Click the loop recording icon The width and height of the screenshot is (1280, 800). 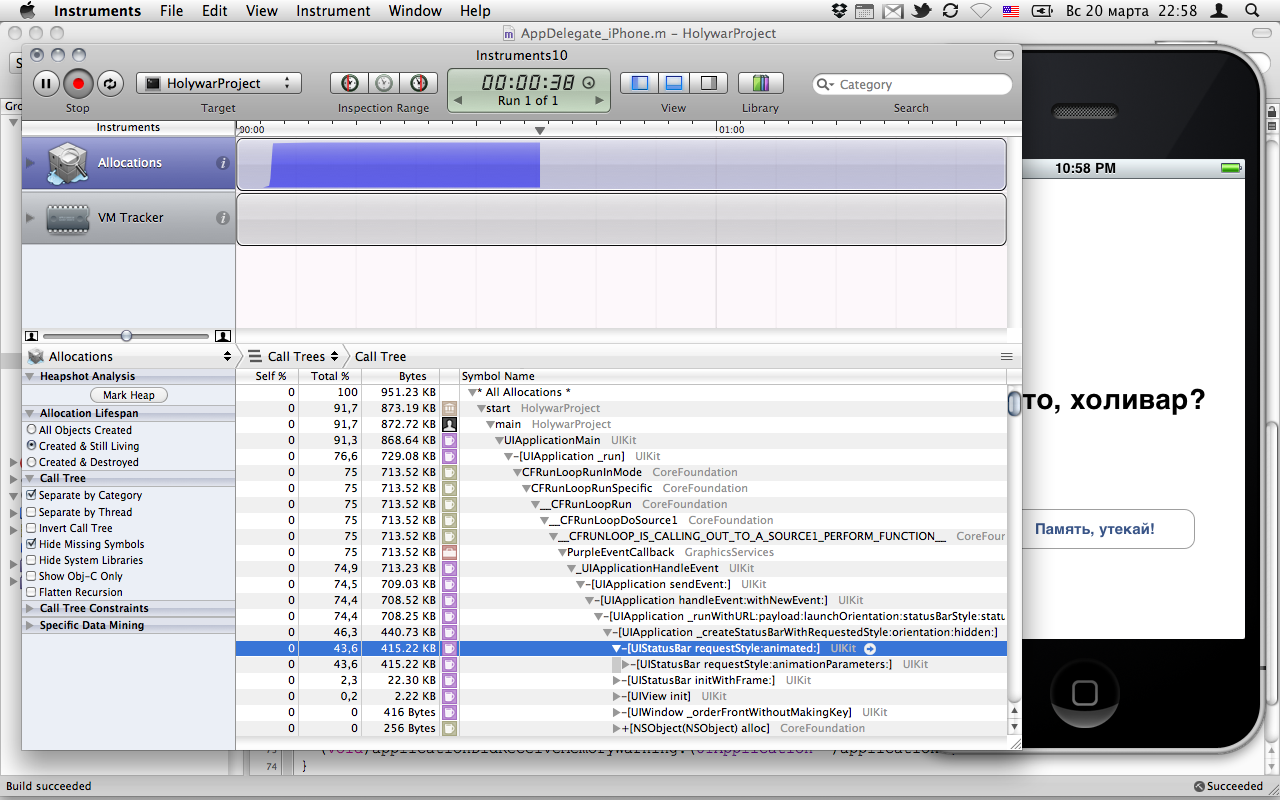pyautogui.click(x=109, y=84)
